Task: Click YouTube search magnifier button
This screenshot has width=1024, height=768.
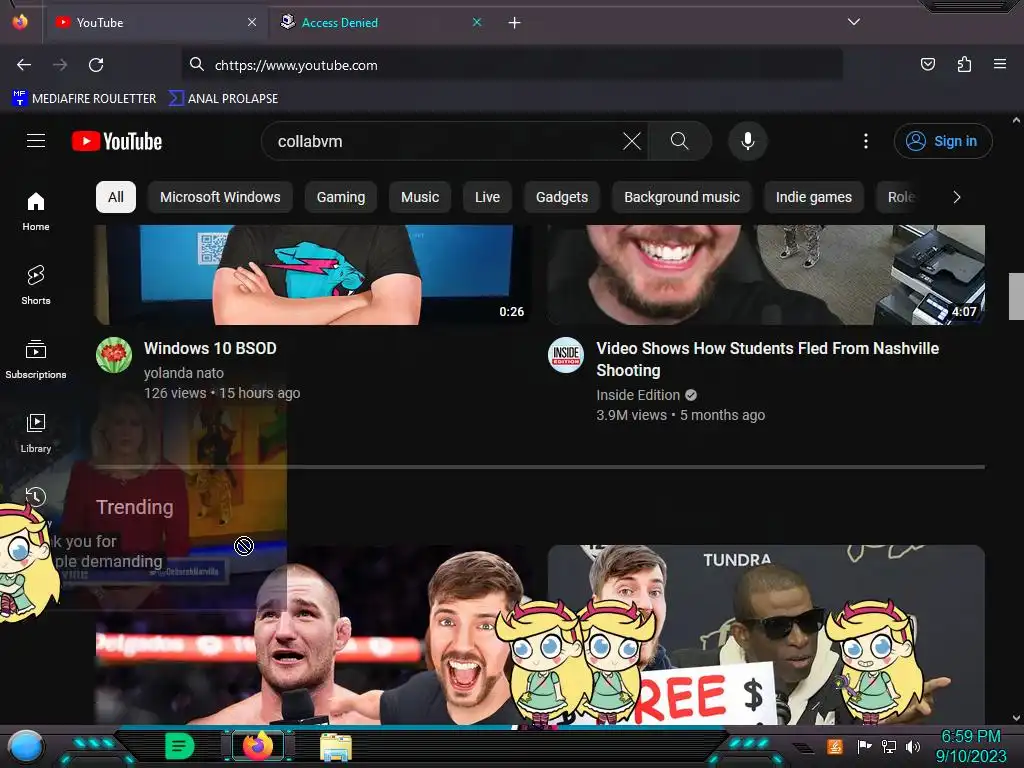Action: tap(679, 141)
